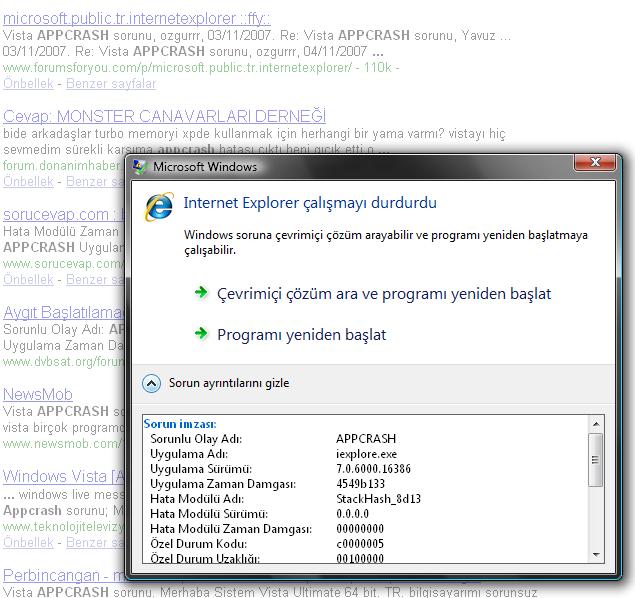Click the Microsoft Windows title bar icon
Image resolution: width=635 pixels, height=598 pixels.
tap(139, 166)
